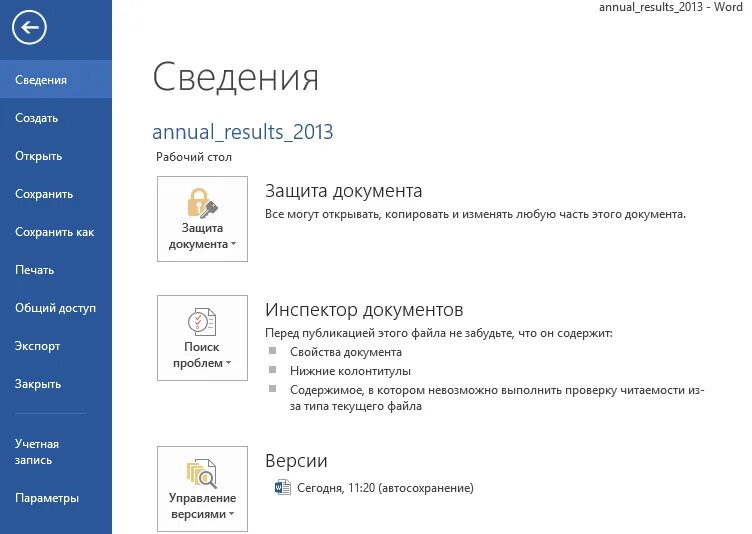Viewport: 752px width, 534px height.
Task: Click the lock and key icon
Action: 202,202
